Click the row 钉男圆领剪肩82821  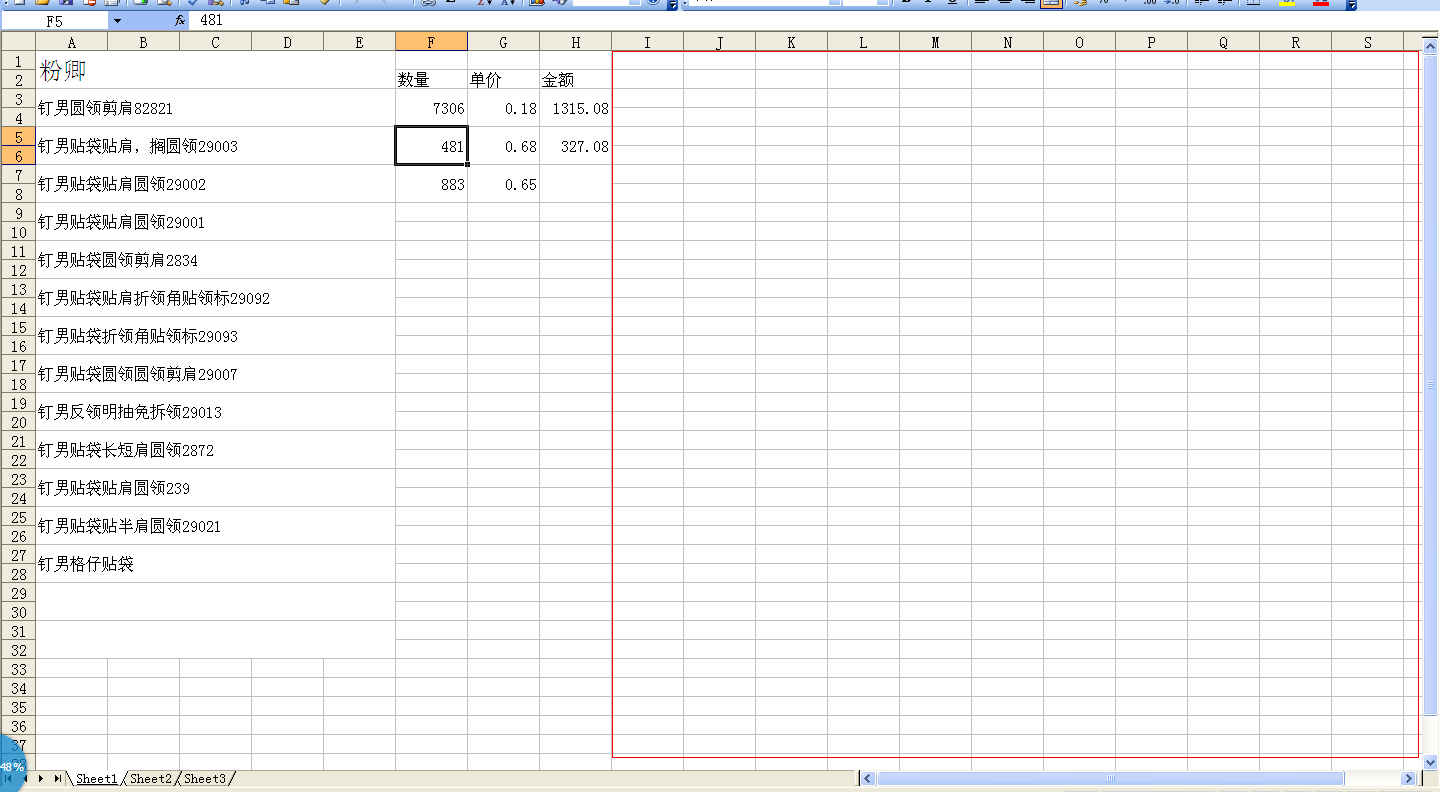215,108
